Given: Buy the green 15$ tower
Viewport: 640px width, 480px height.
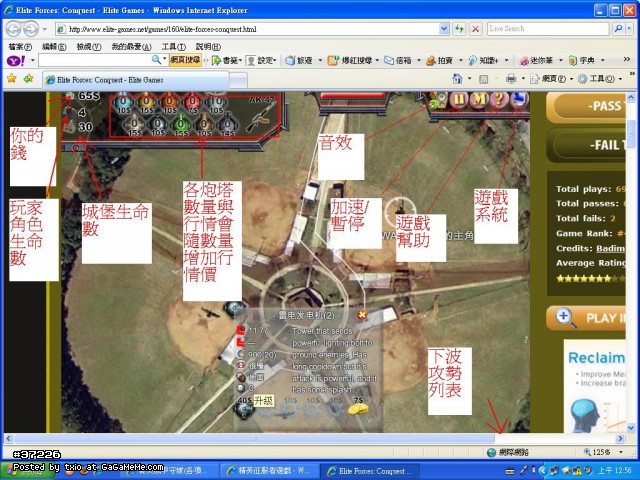Looking at the screenshot, I should (x=180, y=126).
